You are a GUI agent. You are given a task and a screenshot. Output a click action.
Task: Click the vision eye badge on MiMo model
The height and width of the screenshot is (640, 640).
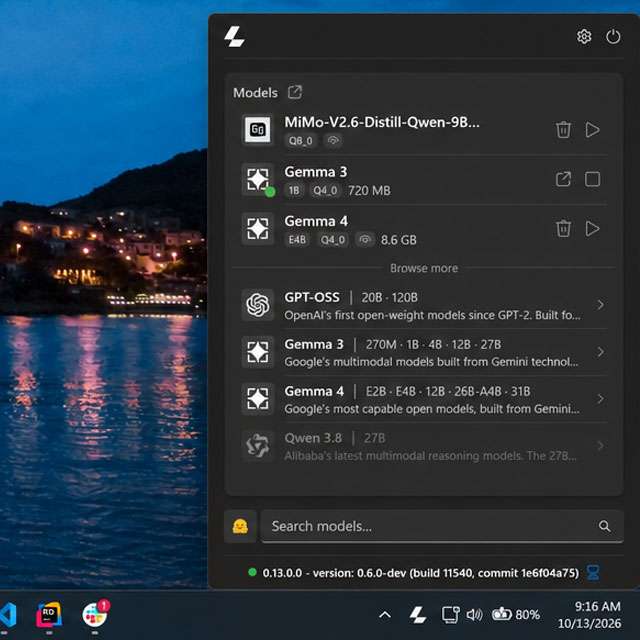(x=333, y=140)
